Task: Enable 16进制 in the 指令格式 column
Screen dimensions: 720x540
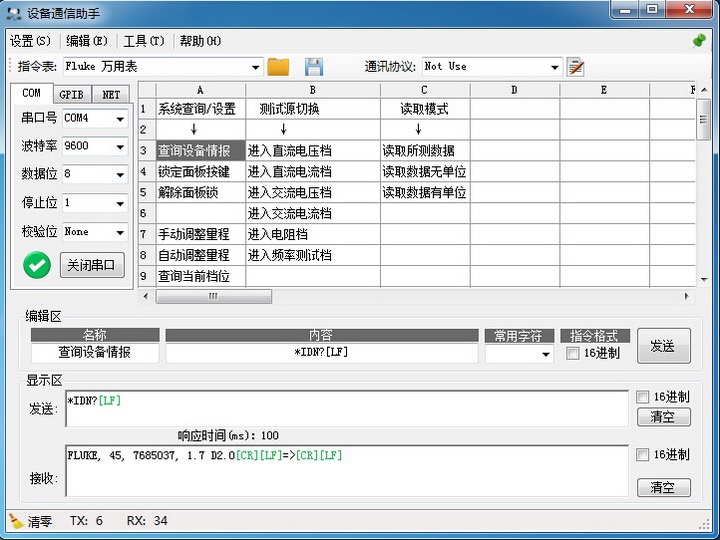Action: (573, 353)
